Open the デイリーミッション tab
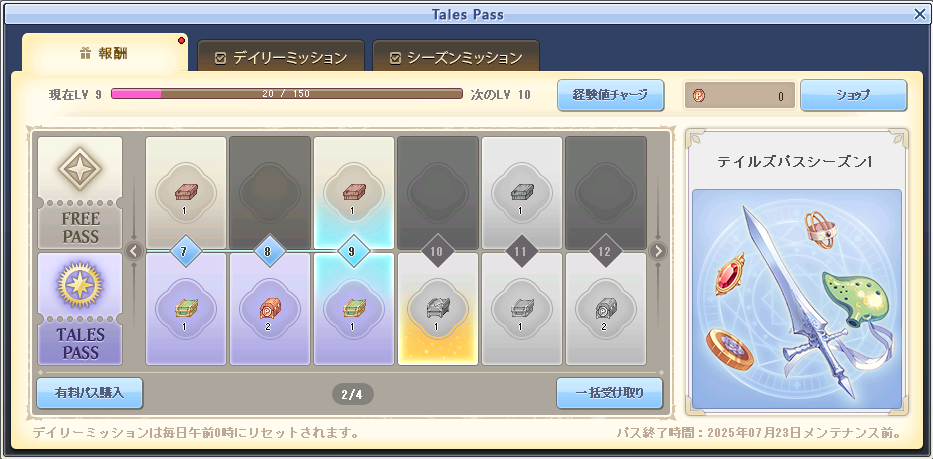 coord(281,57)
